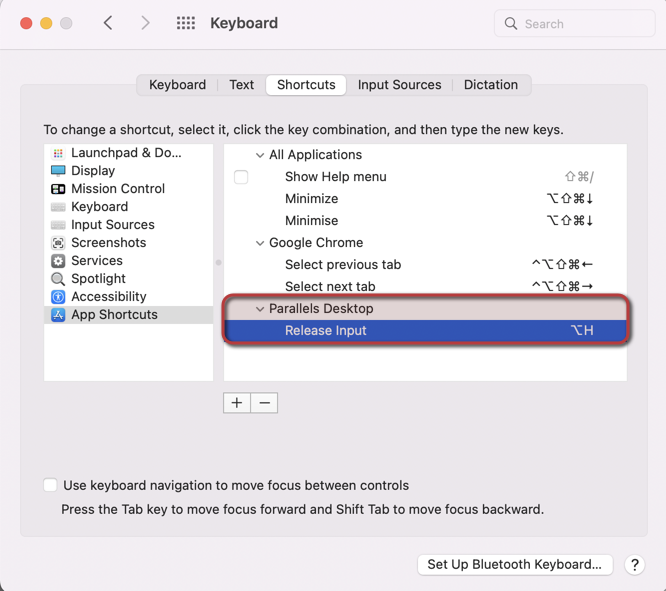The image size is (666, 591).
Task: Go forward with the right chevron arrow
Action: point(145,23)
